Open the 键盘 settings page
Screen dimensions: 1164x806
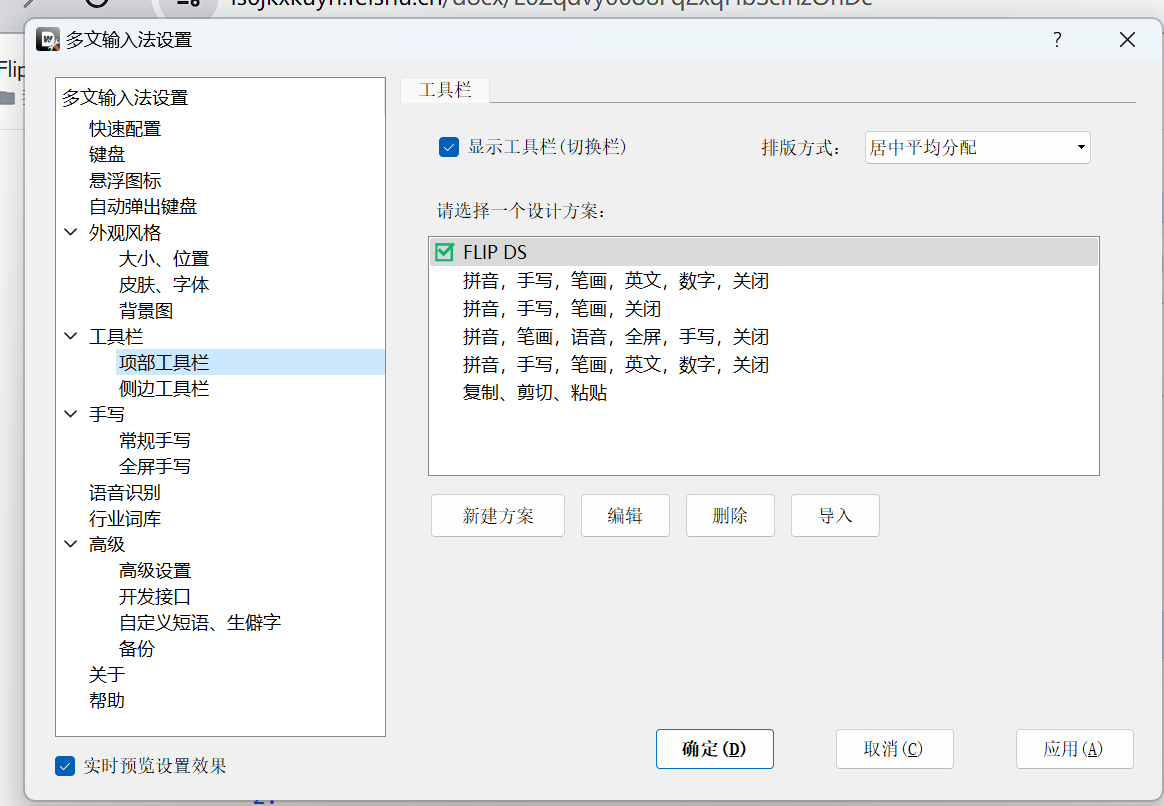coord(107,154)
